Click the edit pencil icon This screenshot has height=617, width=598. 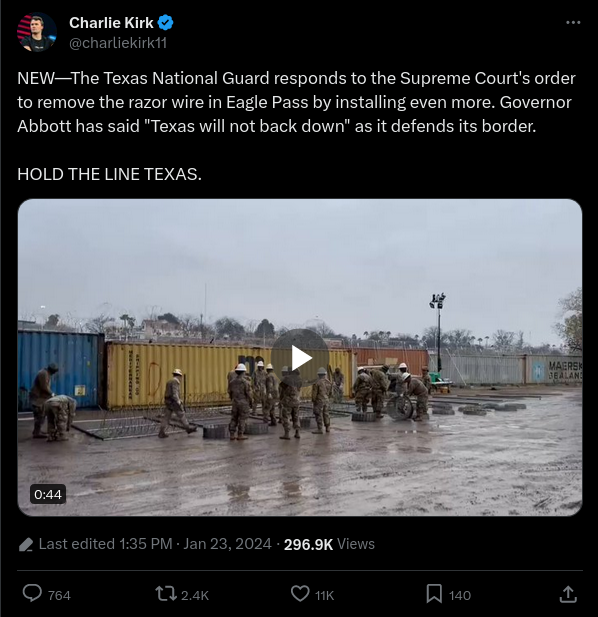click(26, 545)
